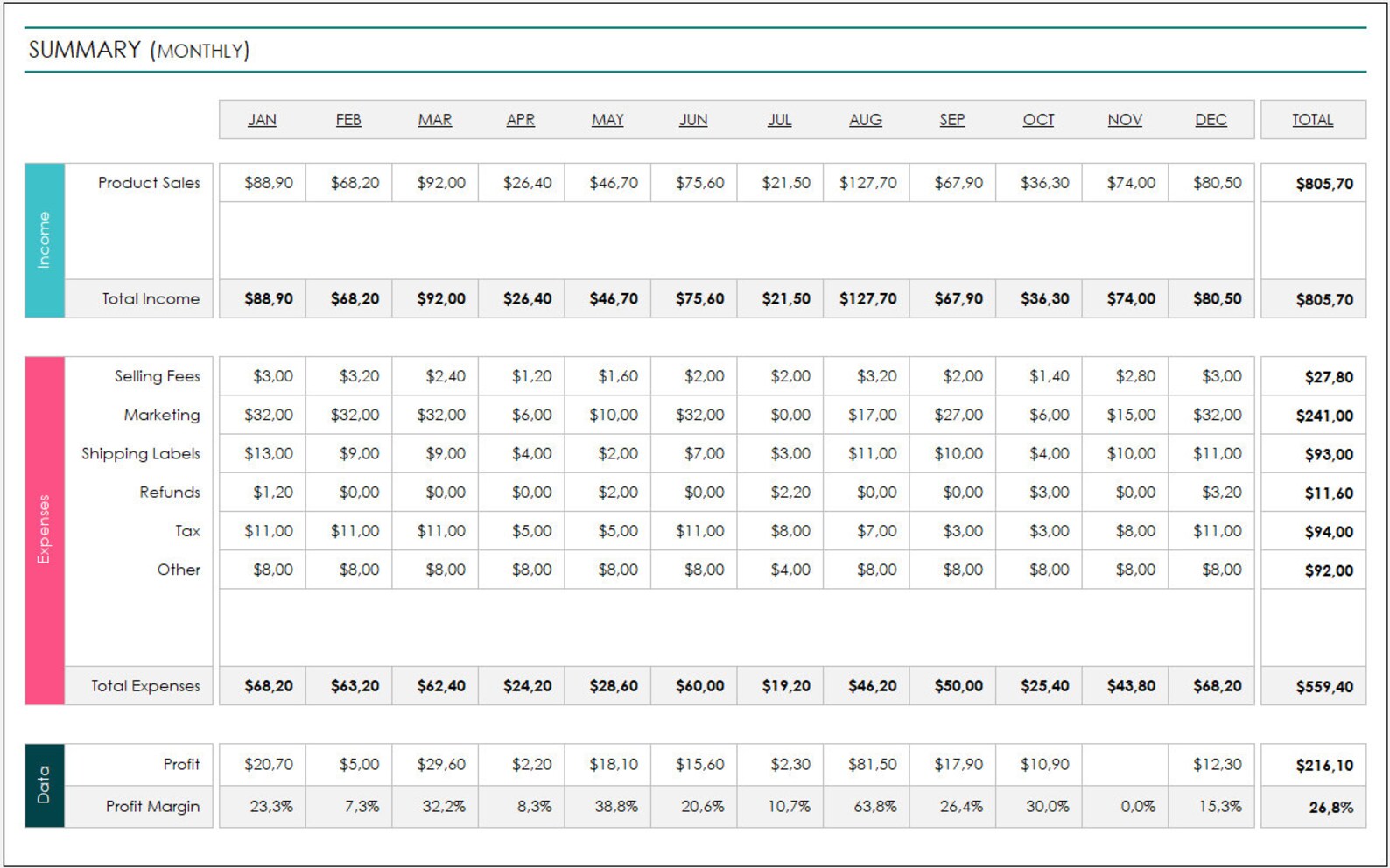
Task: Select Total Expenses MAR cell $62,40
Action: click(x=435, y=686)
